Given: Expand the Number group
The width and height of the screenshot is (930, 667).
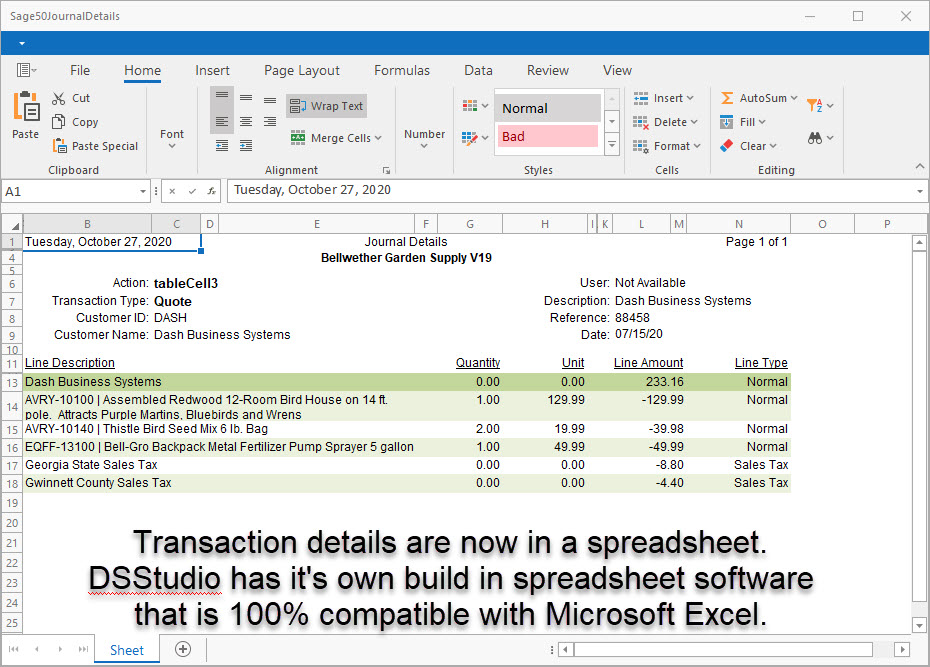Looking at the screenshot, I should (424, 139).
